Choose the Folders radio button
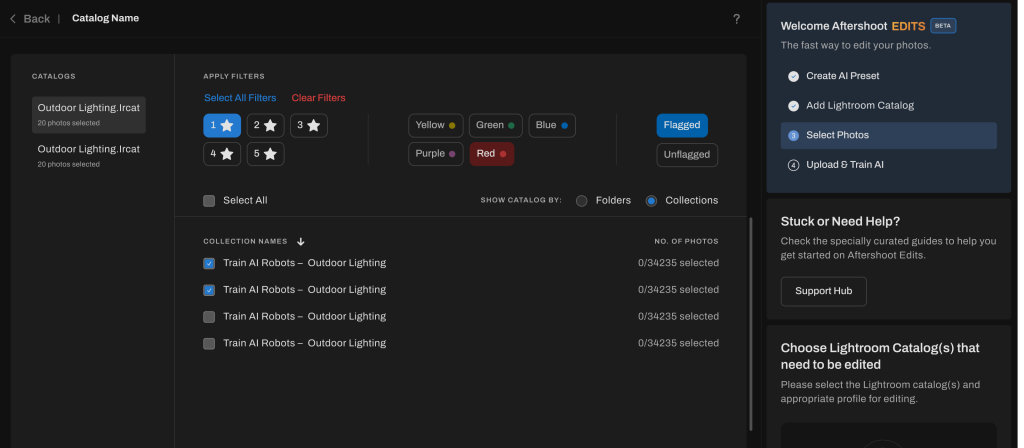1024x448 pixels. (581, 201)
